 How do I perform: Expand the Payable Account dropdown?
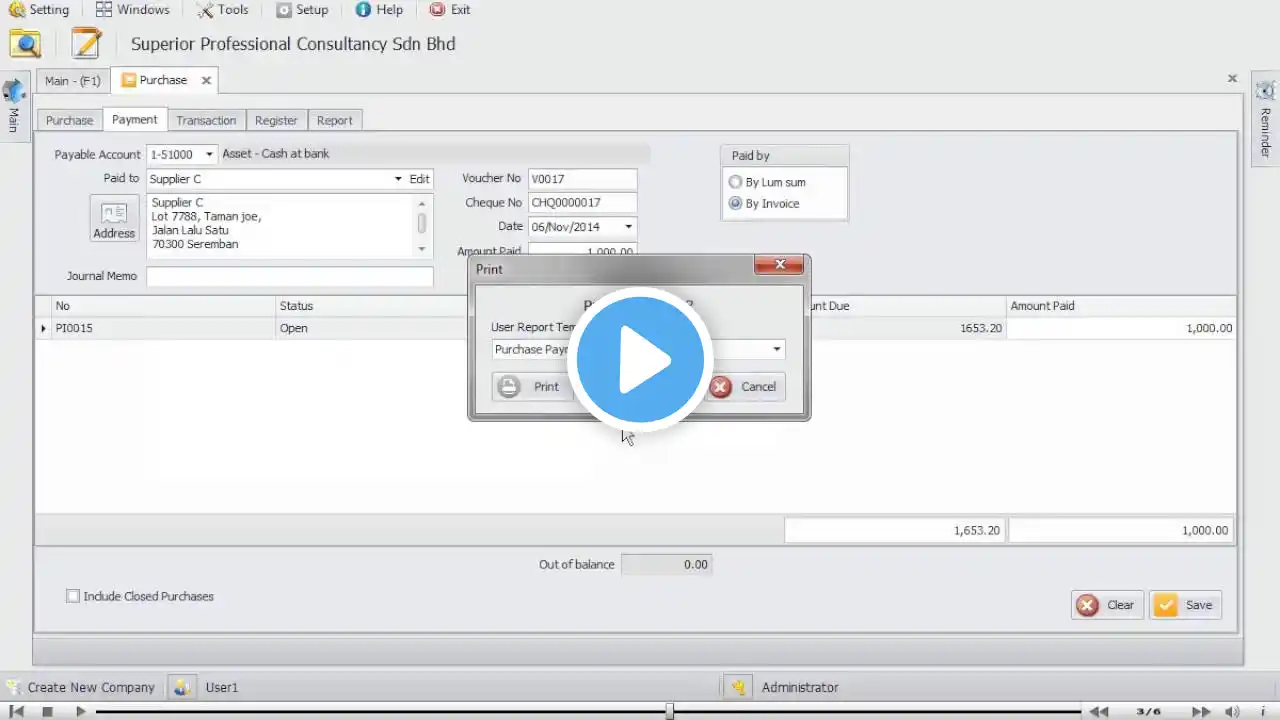point(209,154)
